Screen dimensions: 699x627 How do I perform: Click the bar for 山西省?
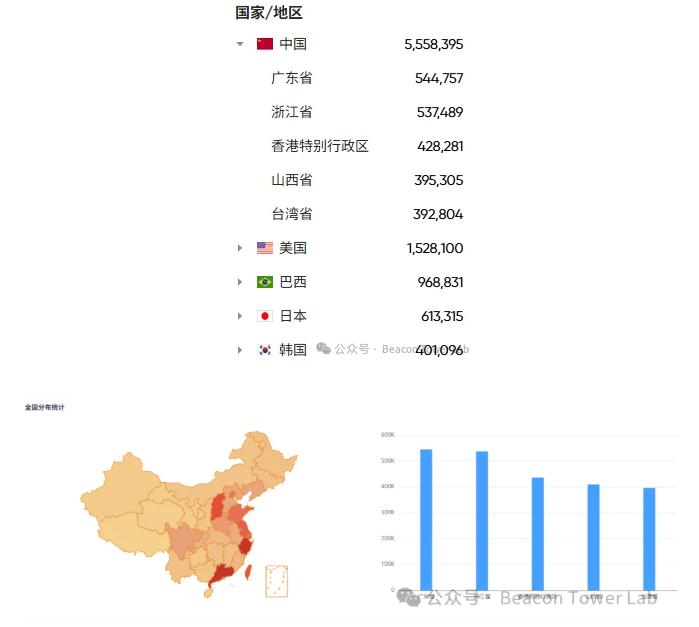point(593,537)
